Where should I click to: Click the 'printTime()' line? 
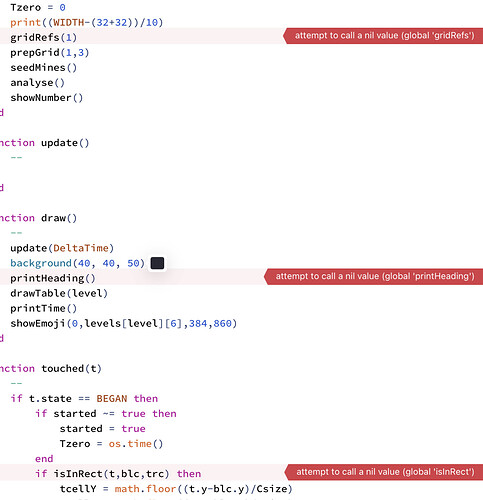click(x=43, y=308)
